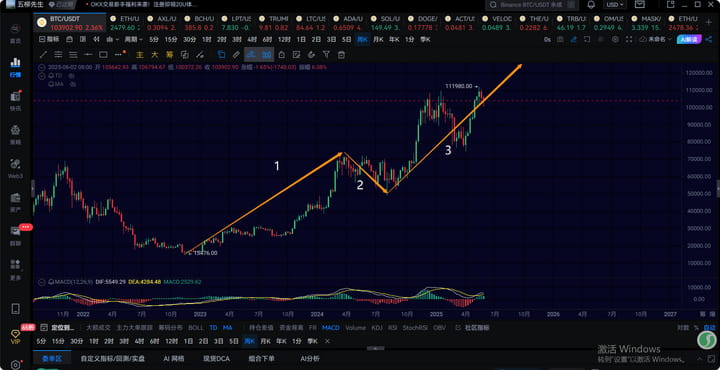Collapse the MACD panel header expander

[x=43, y=281]
